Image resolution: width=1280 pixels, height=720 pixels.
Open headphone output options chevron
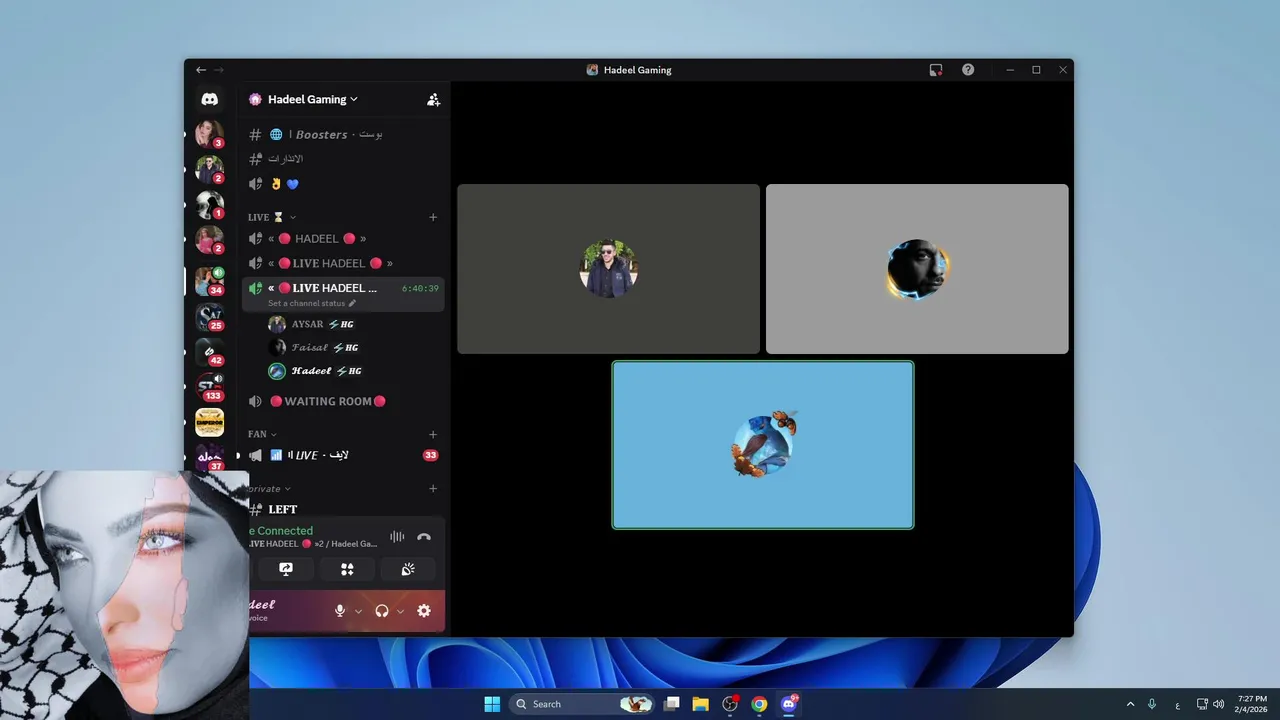tap(400, 611)
